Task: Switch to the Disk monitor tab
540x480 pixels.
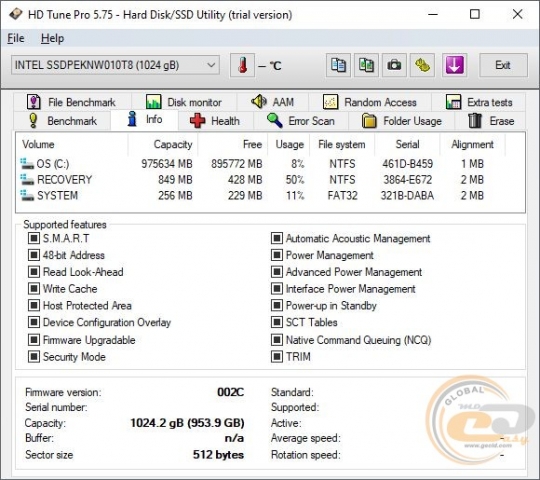Action: 184,102
